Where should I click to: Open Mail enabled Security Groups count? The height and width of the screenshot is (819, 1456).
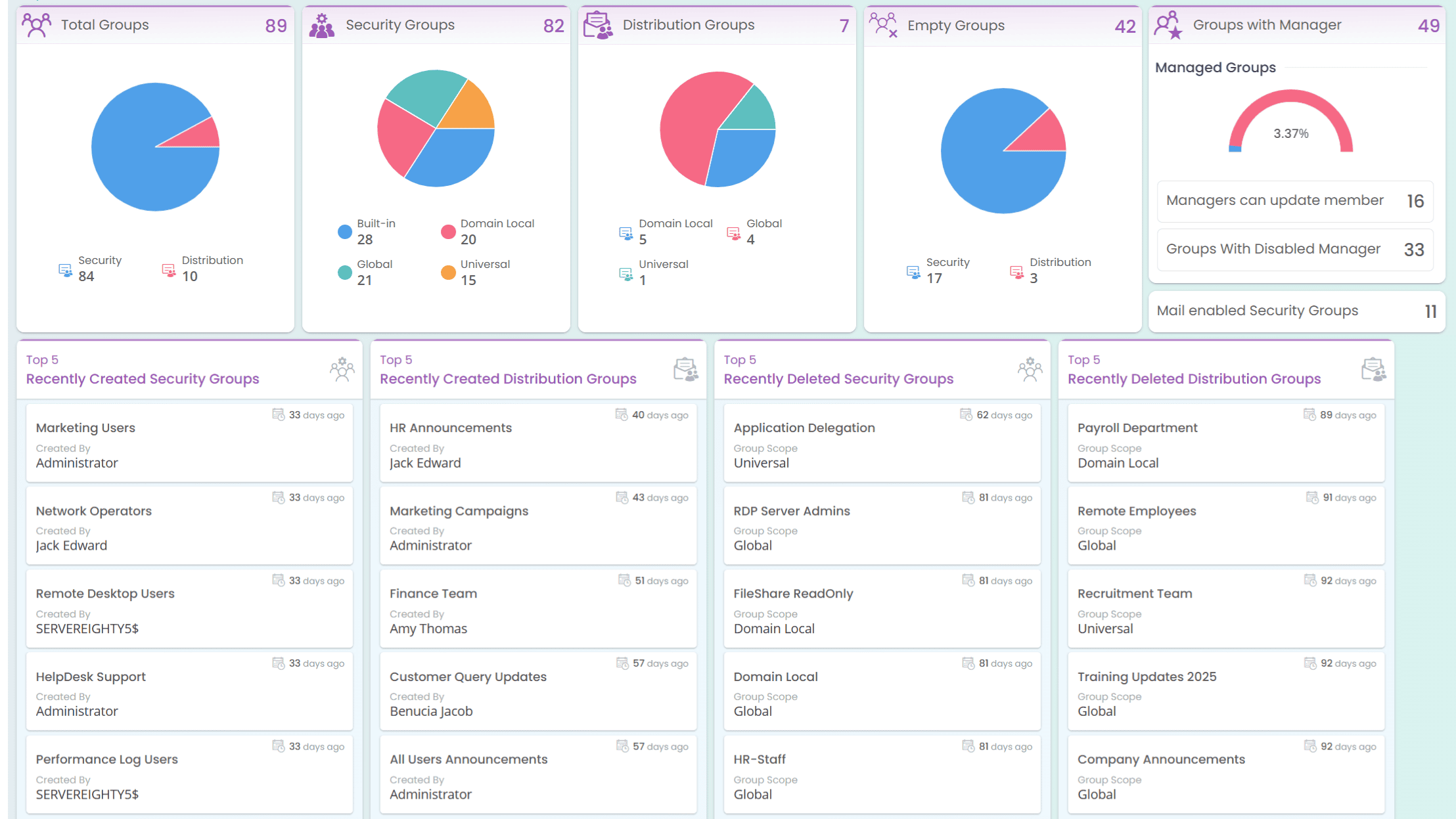coord(1430,311)
